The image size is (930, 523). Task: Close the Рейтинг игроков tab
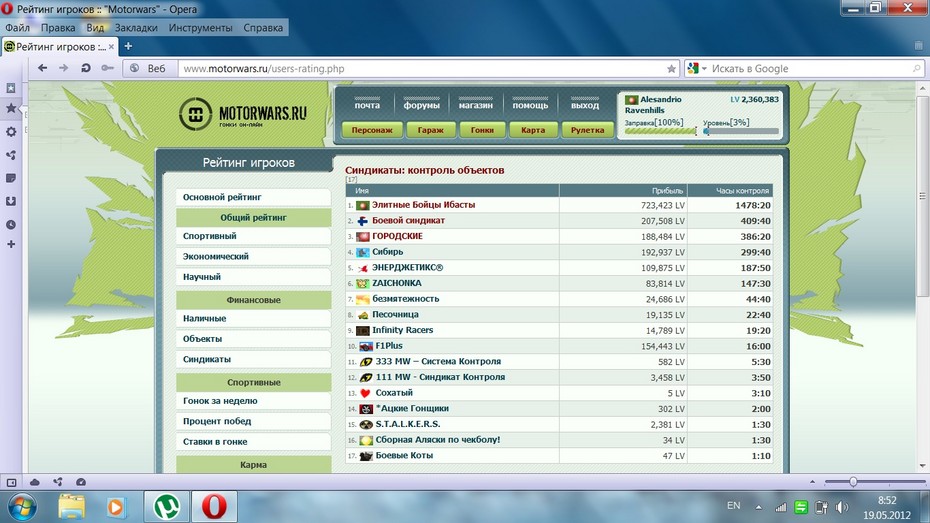coord(111,46)
